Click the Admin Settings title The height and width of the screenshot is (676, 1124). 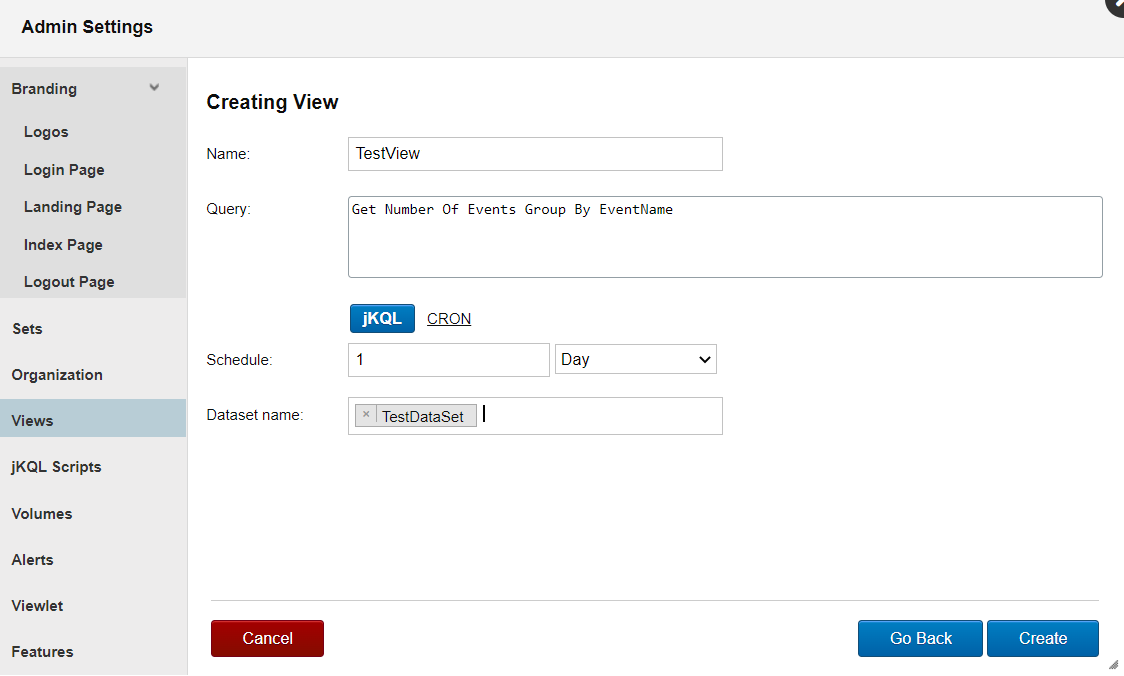pyautogui.click(x=87, y=27)
